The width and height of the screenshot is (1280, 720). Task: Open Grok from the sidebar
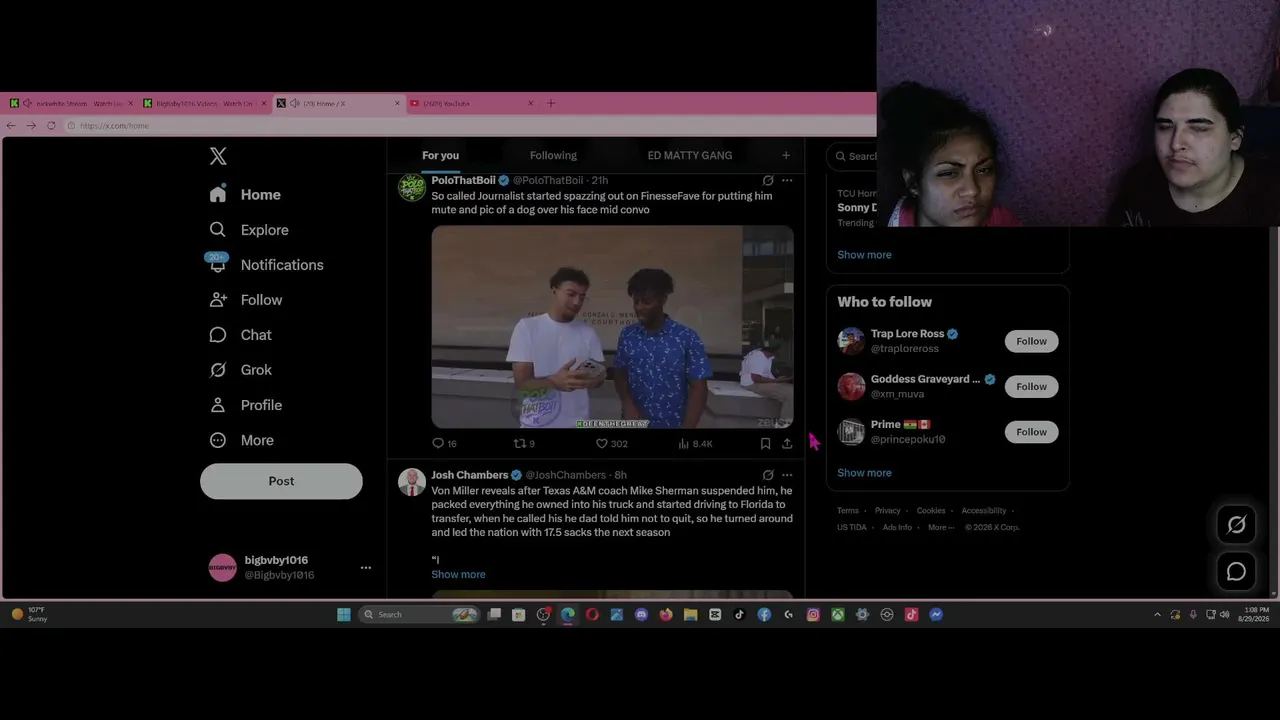pyautogui.click(x=240, y=370)
